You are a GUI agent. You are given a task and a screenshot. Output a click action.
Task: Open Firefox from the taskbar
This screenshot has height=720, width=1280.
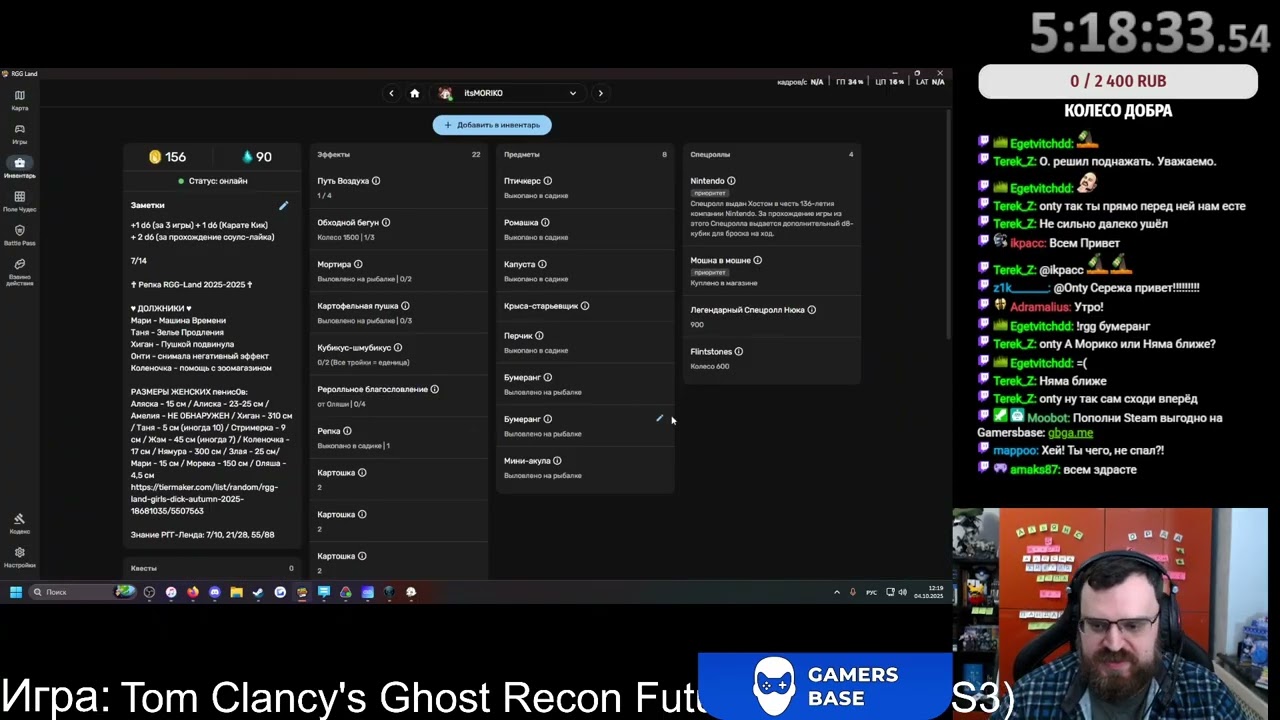[x=193, y=592]
